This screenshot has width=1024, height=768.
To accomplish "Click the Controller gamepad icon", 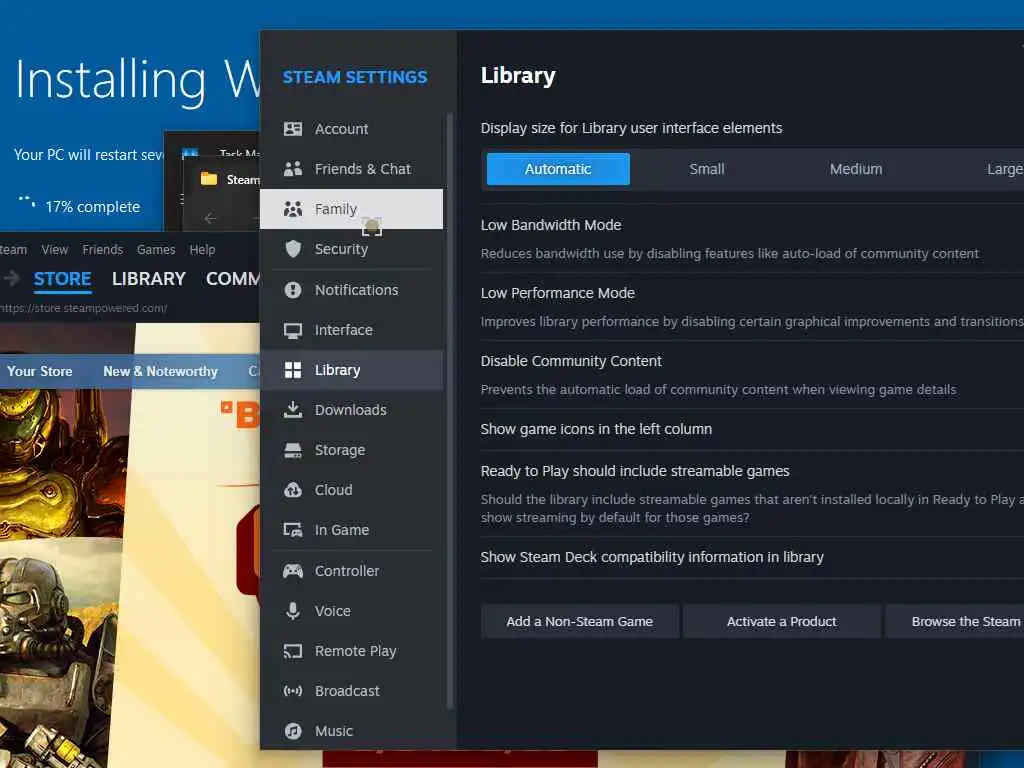I will [x=293, y=571].
